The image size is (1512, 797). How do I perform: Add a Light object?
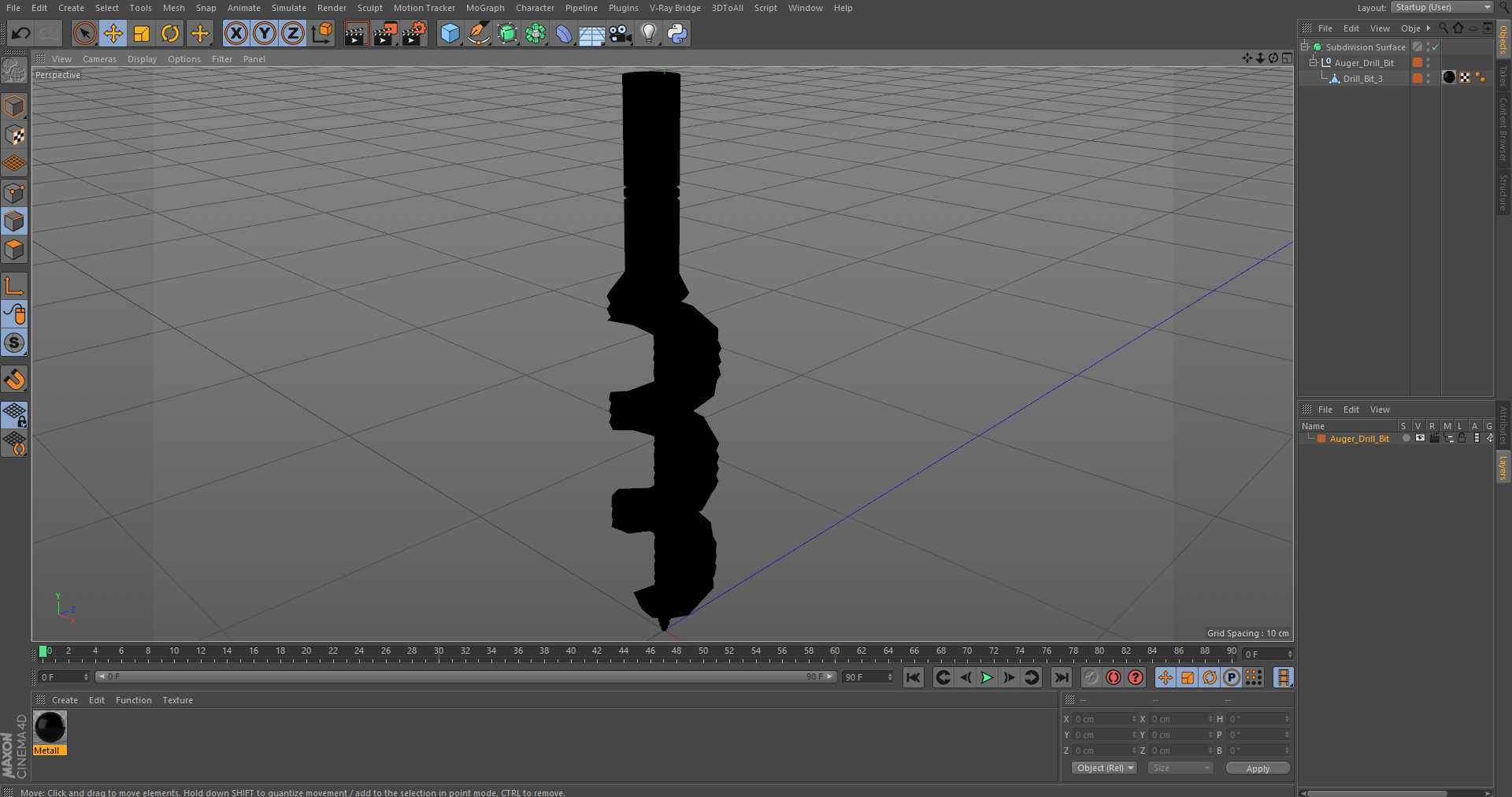click(x=649, y=33)
